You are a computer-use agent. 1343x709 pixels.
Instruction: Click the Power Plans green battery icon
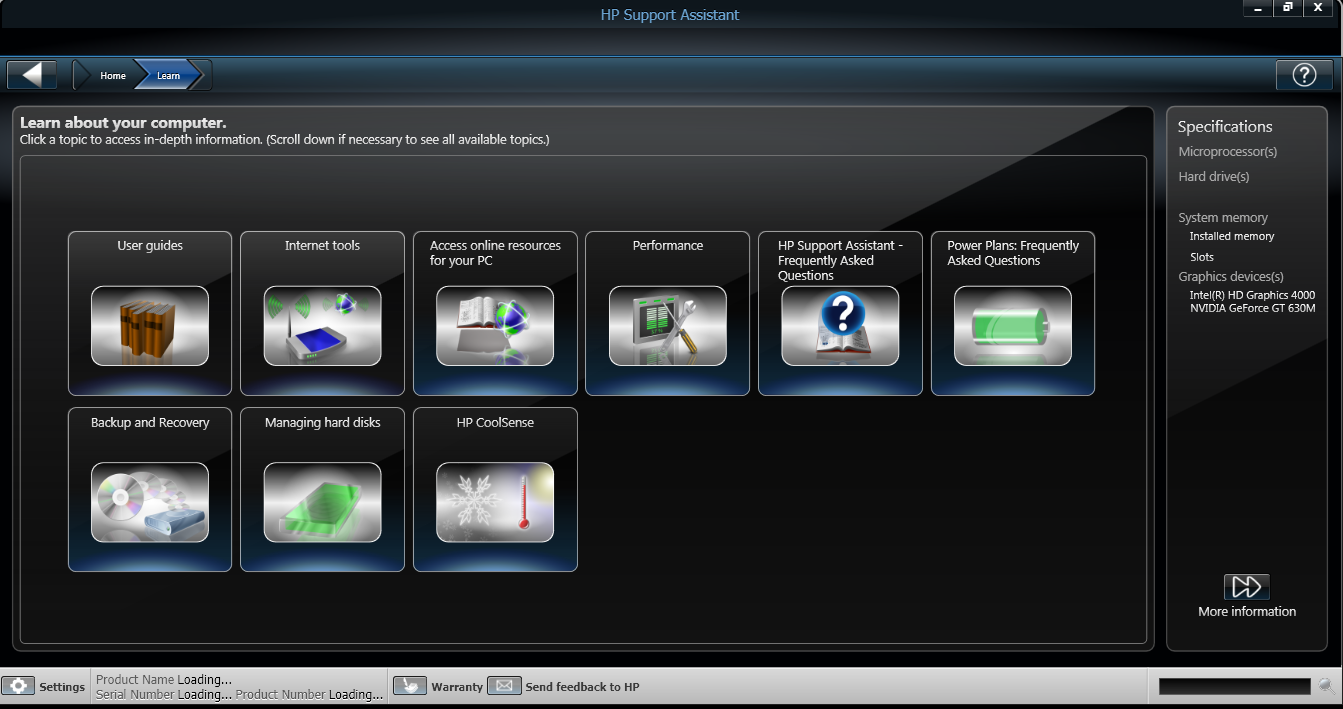[x=1012, y=325]
